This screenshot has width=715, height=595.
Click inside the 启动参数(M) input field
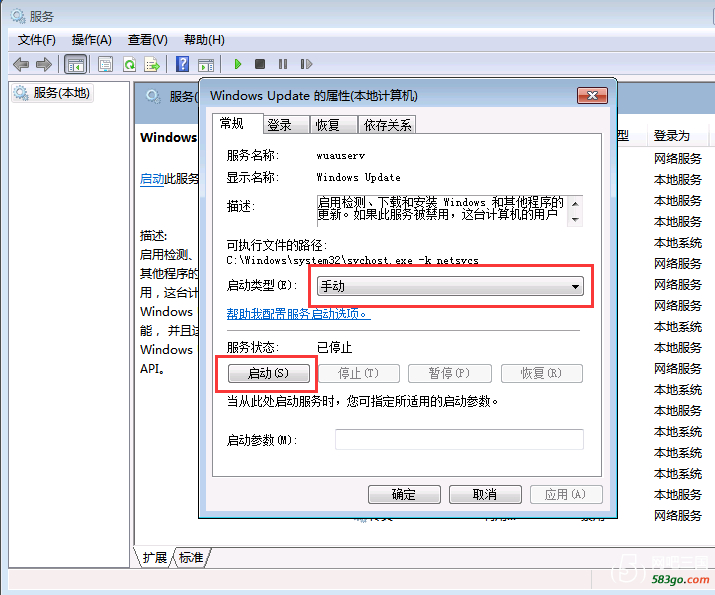(459, 440)
